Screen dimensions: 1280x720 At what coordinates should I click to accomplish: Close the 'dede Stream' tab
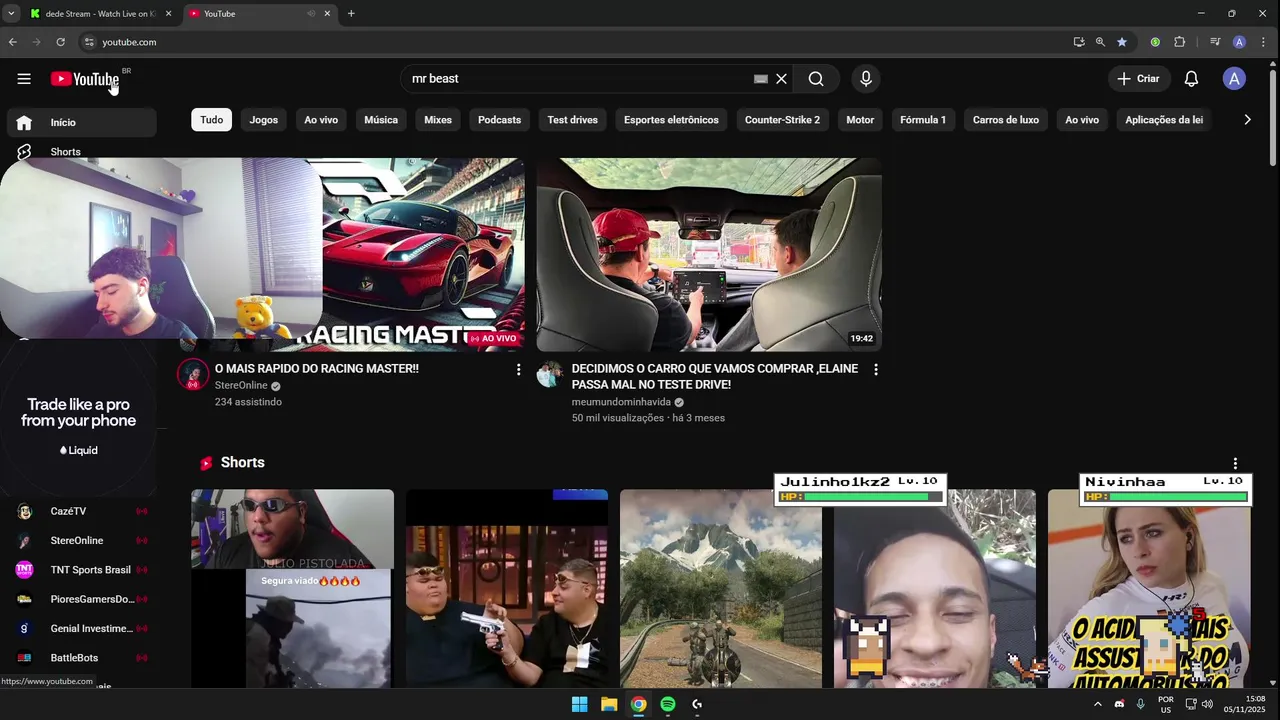(x=168, y=14)
